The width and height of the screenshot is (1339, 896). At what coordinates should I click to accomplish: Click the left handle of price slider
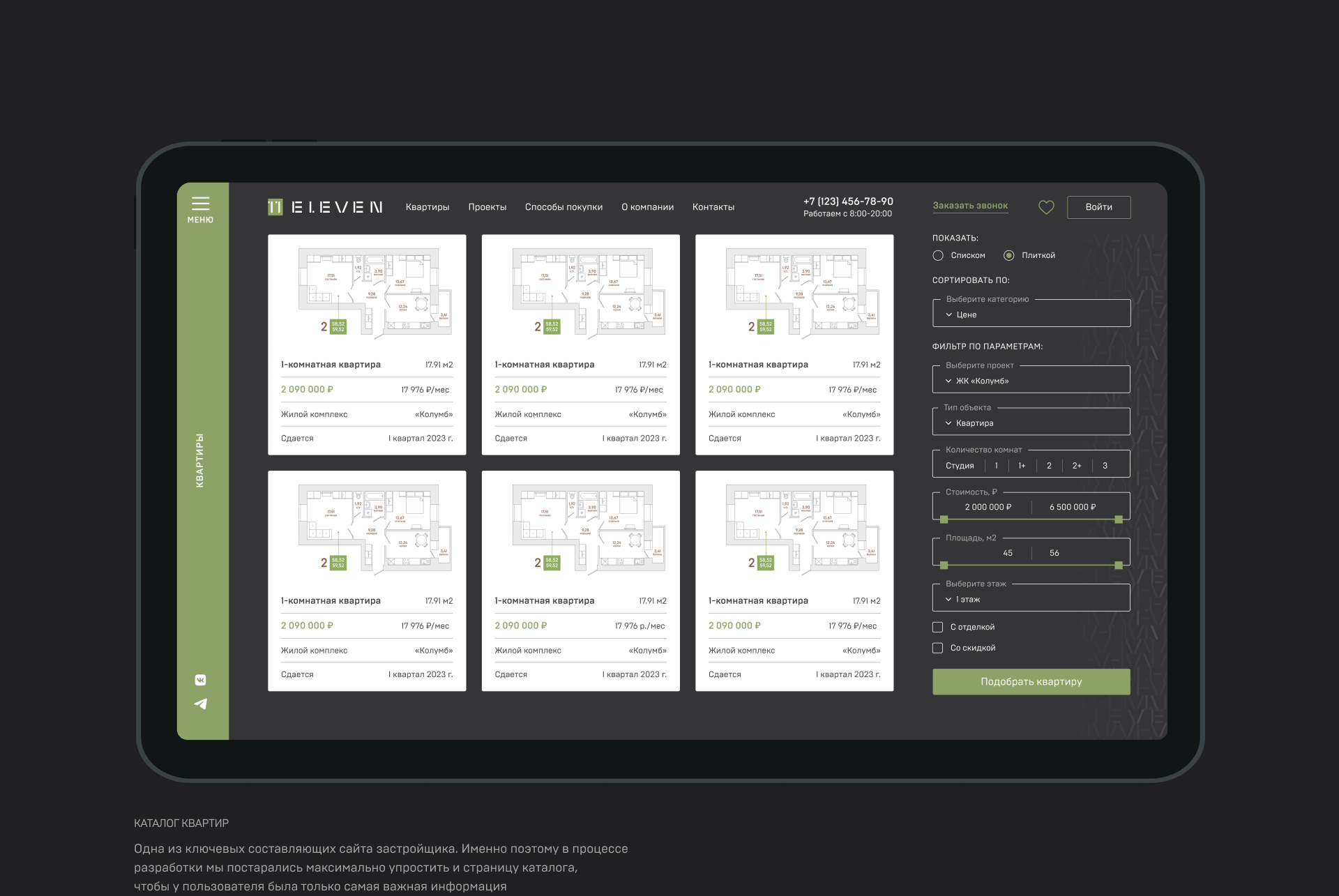click(x=944, y=519)
